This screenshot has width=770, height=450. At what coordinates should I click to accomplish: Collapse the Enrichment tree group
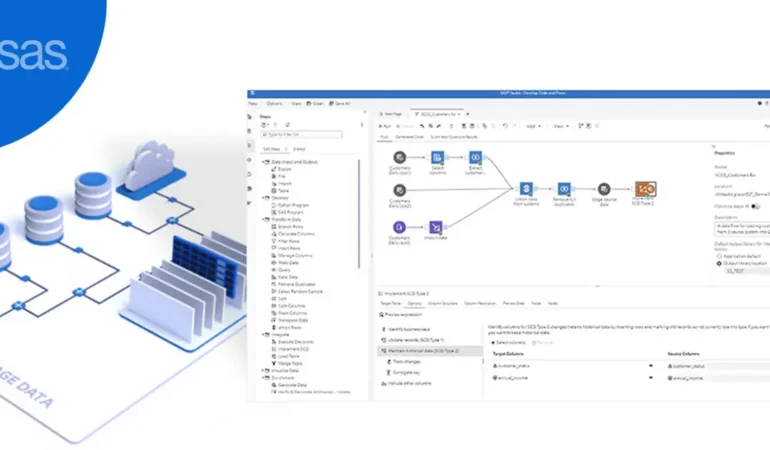tap(263, 378)
